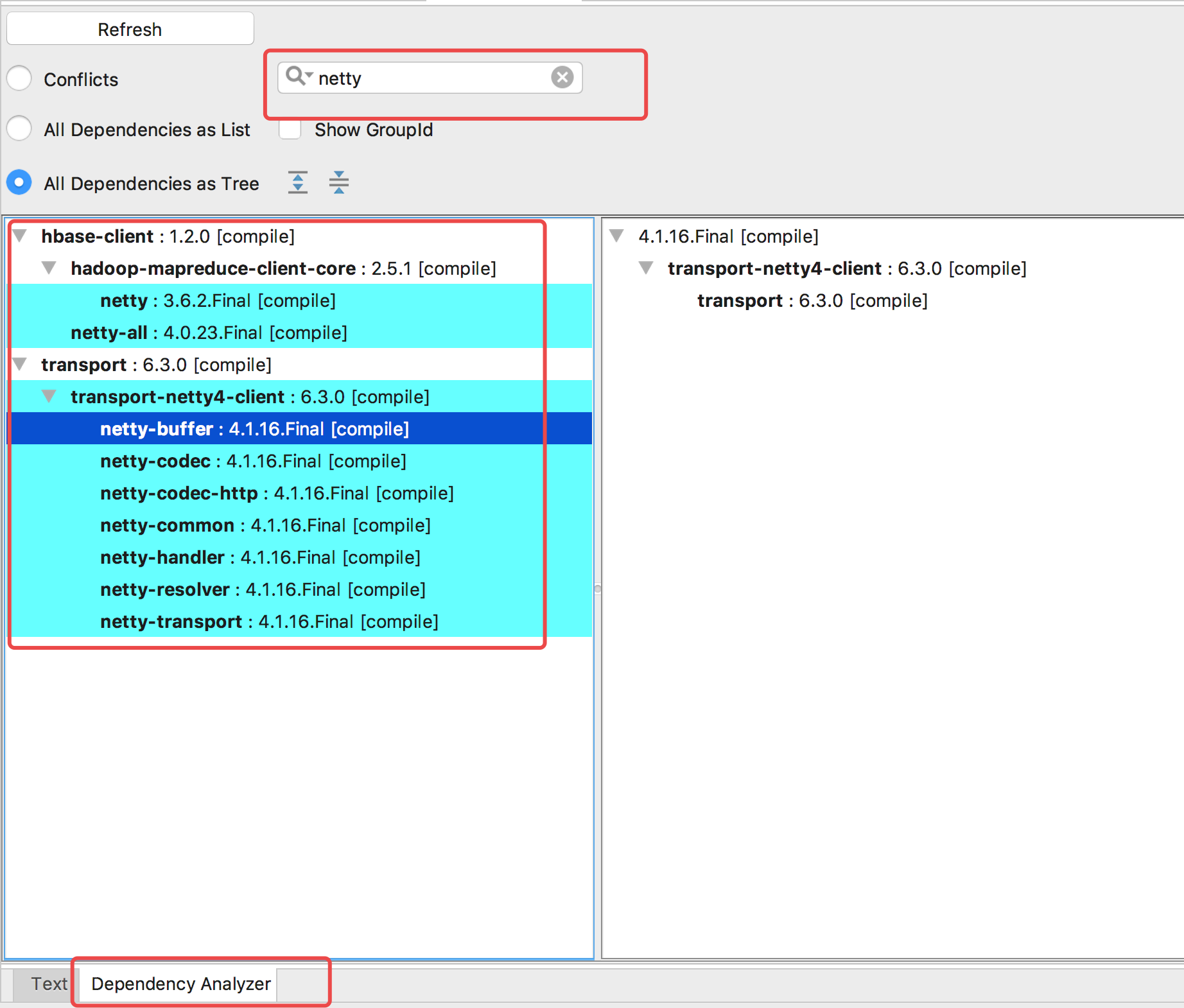Select transport-netty4-client row in left tree
Screen dimensions: 1184x1008
299,396
